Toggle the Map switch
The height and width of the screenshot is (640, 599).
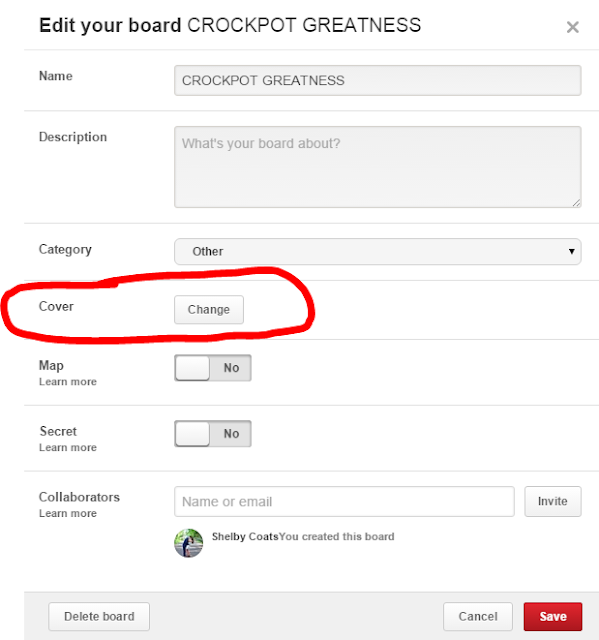click(213, 368)
